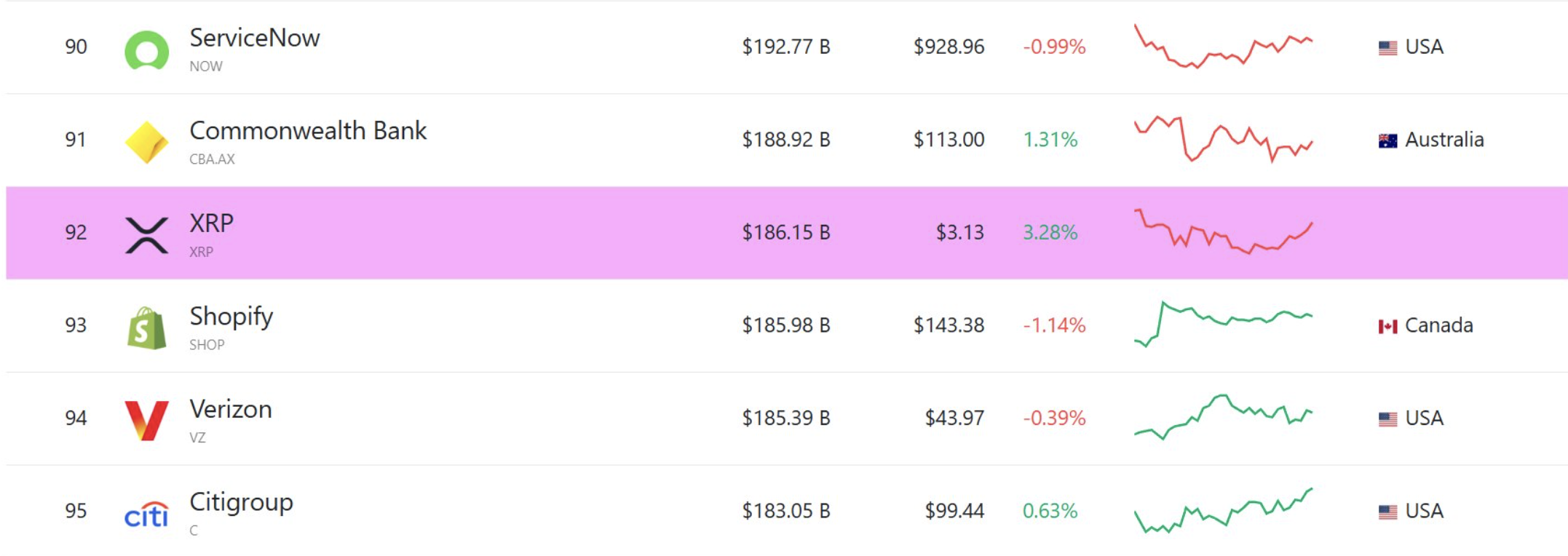Click the $185.39 B market cap of Verizon

(x=785, y=419)
